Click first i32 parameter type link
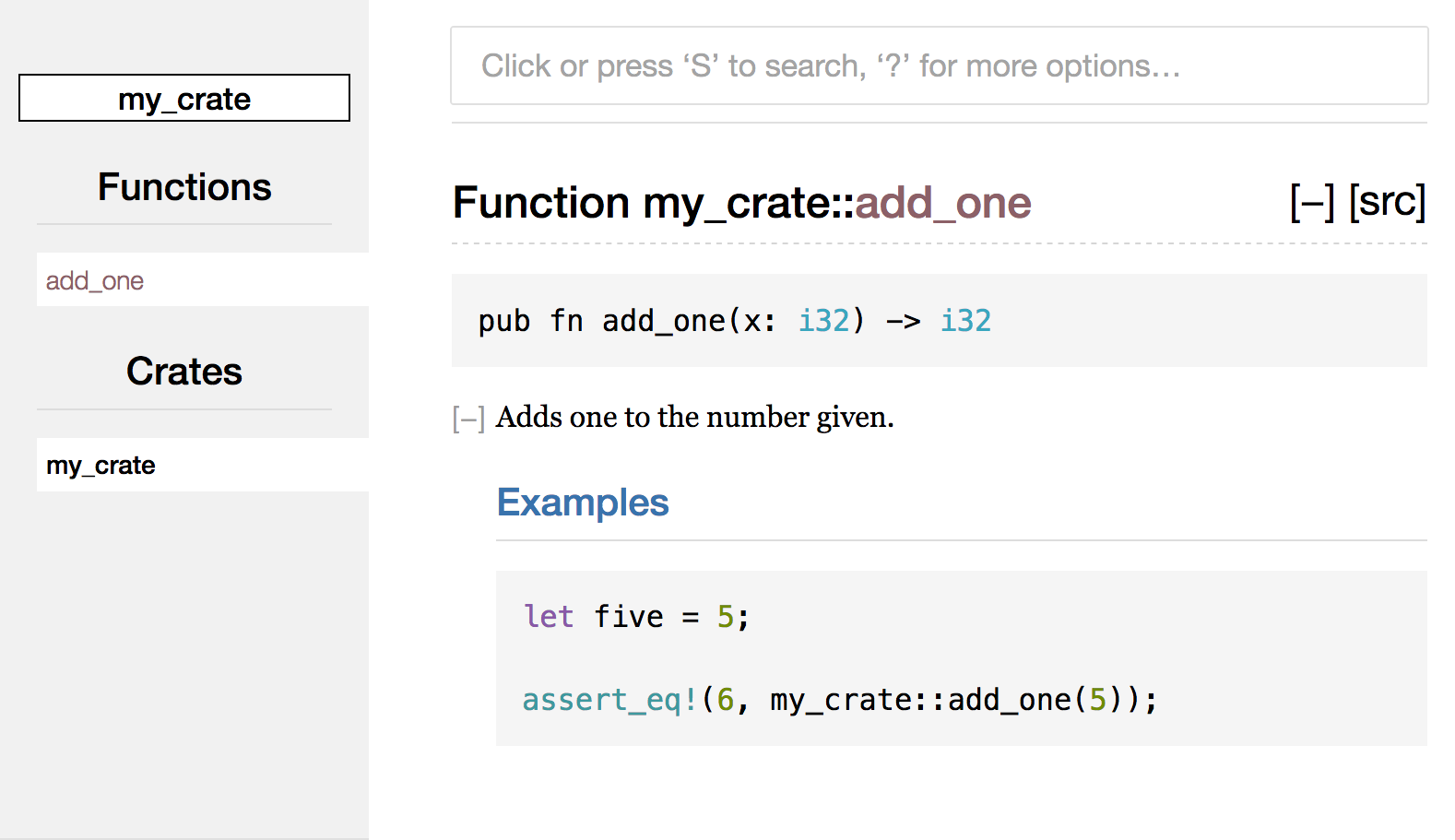 (x=823, y=321)
